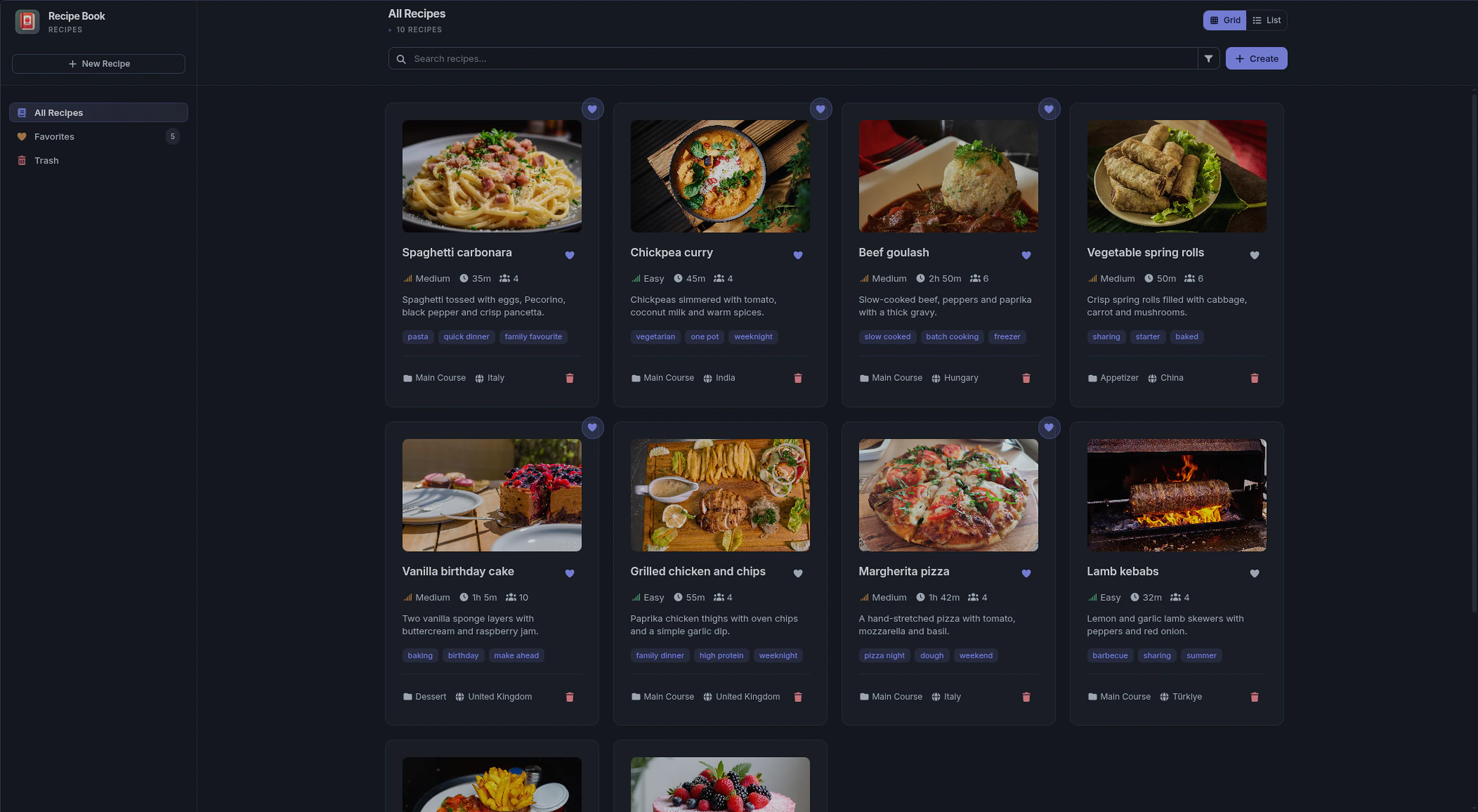Open All Recipes in sidebar
Screen dimensions: 1478x812
pyautogui.click(x=99, y=113)
